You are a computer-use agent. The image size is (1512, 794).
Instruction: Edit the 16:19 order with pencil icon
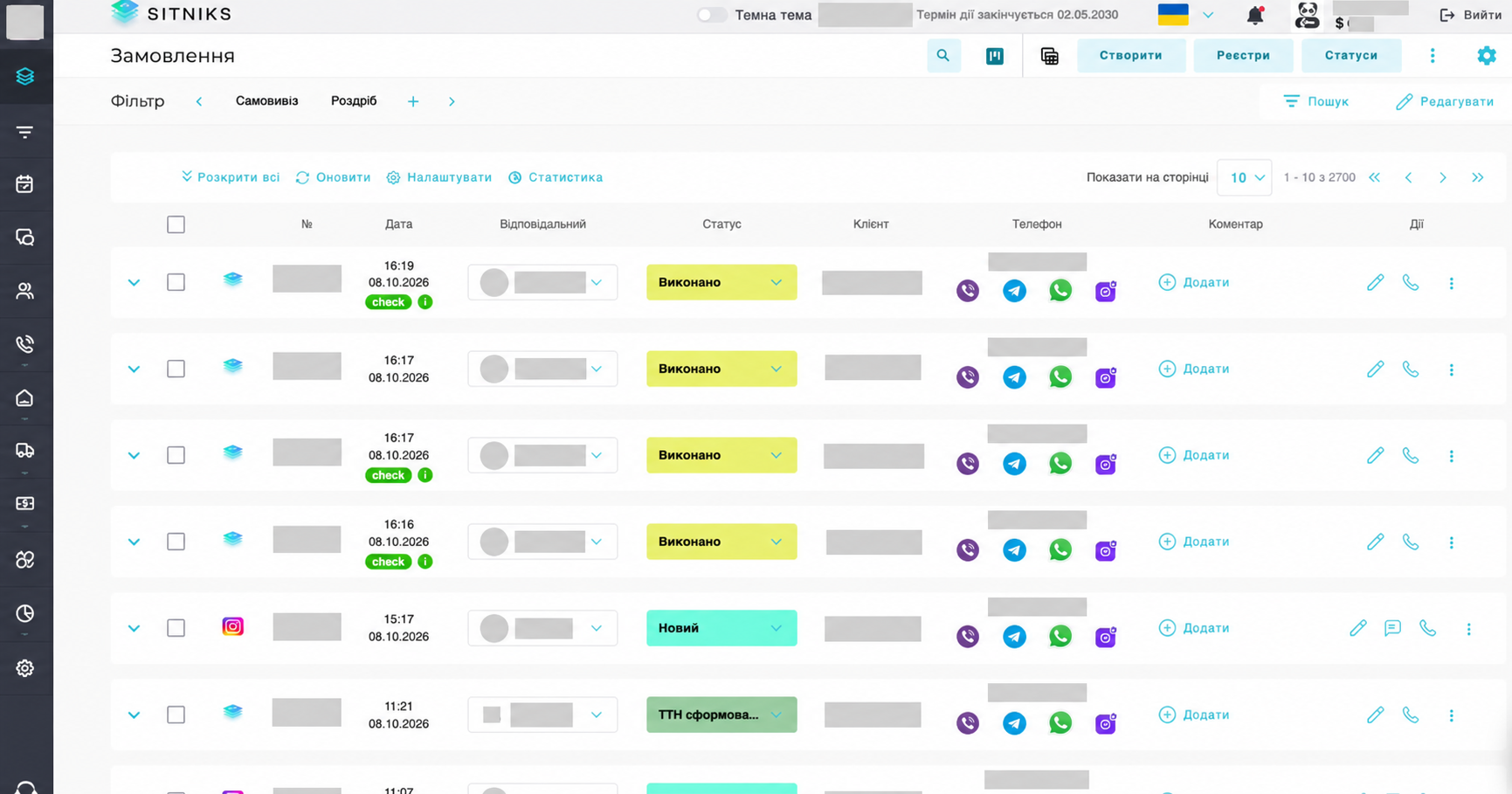[x=1376, y=282]
